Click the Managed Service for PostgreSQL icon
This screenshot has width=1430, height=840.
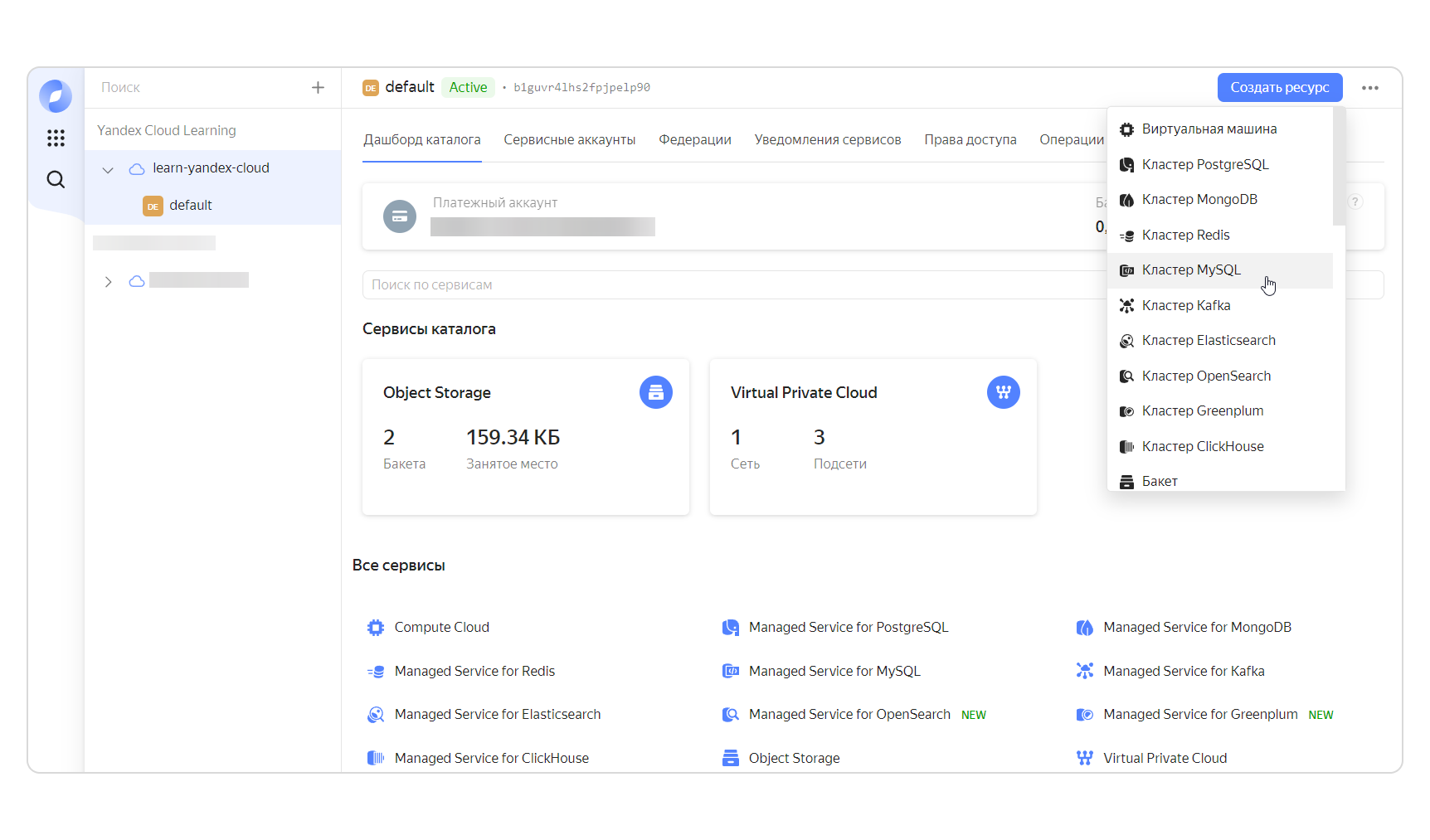tap(730, 628)
